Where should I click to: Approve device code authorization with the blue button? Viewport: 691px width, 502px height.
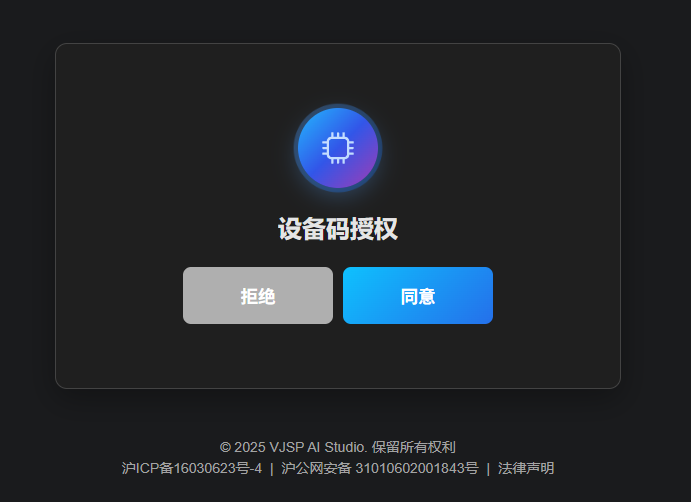(x=418, y=295)
